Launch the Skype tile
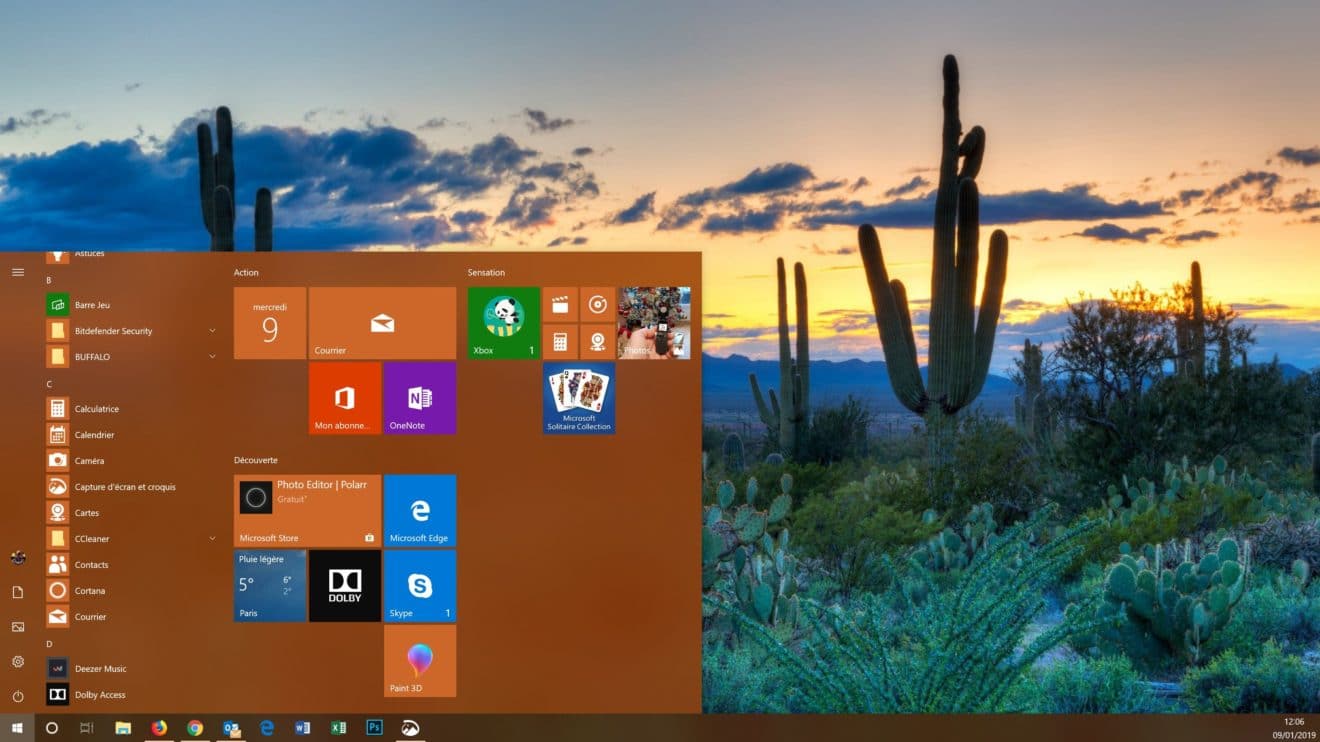This screenshot has width=1320, height=742. coord(420,586)
